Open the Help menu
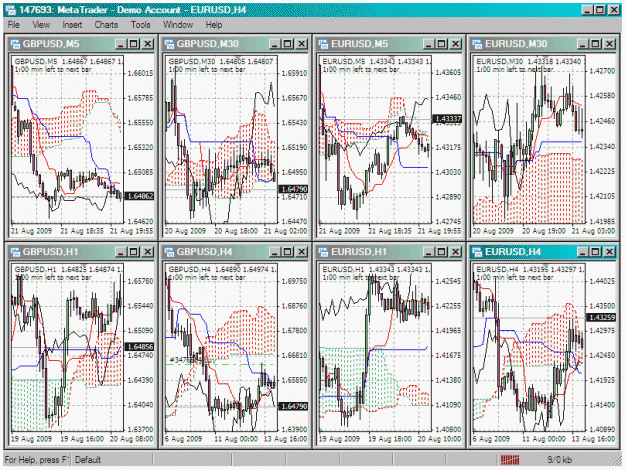 [x=214, y=25]
